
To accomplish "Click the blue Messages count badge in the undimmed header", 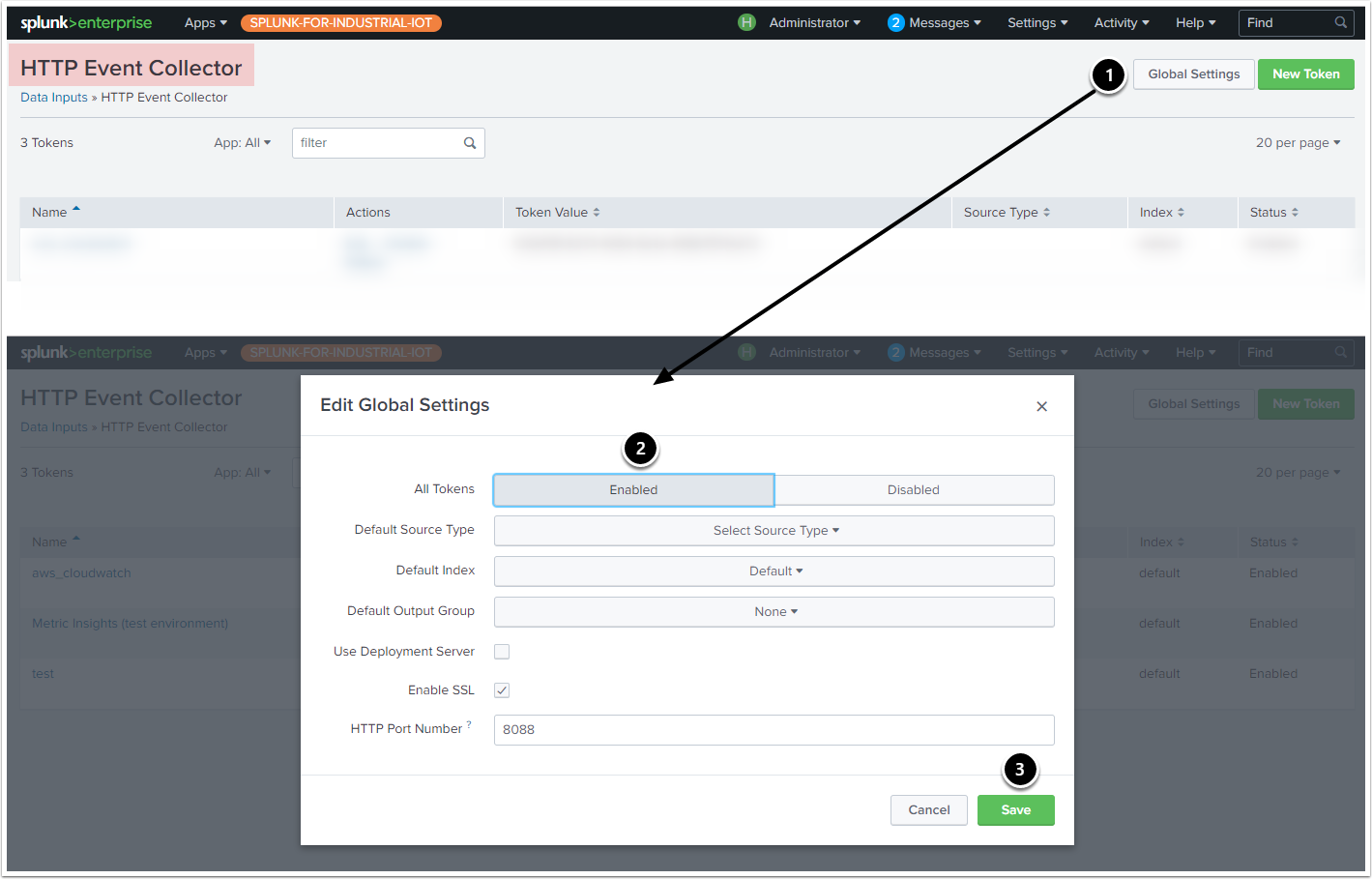I will tap(895, 22).
